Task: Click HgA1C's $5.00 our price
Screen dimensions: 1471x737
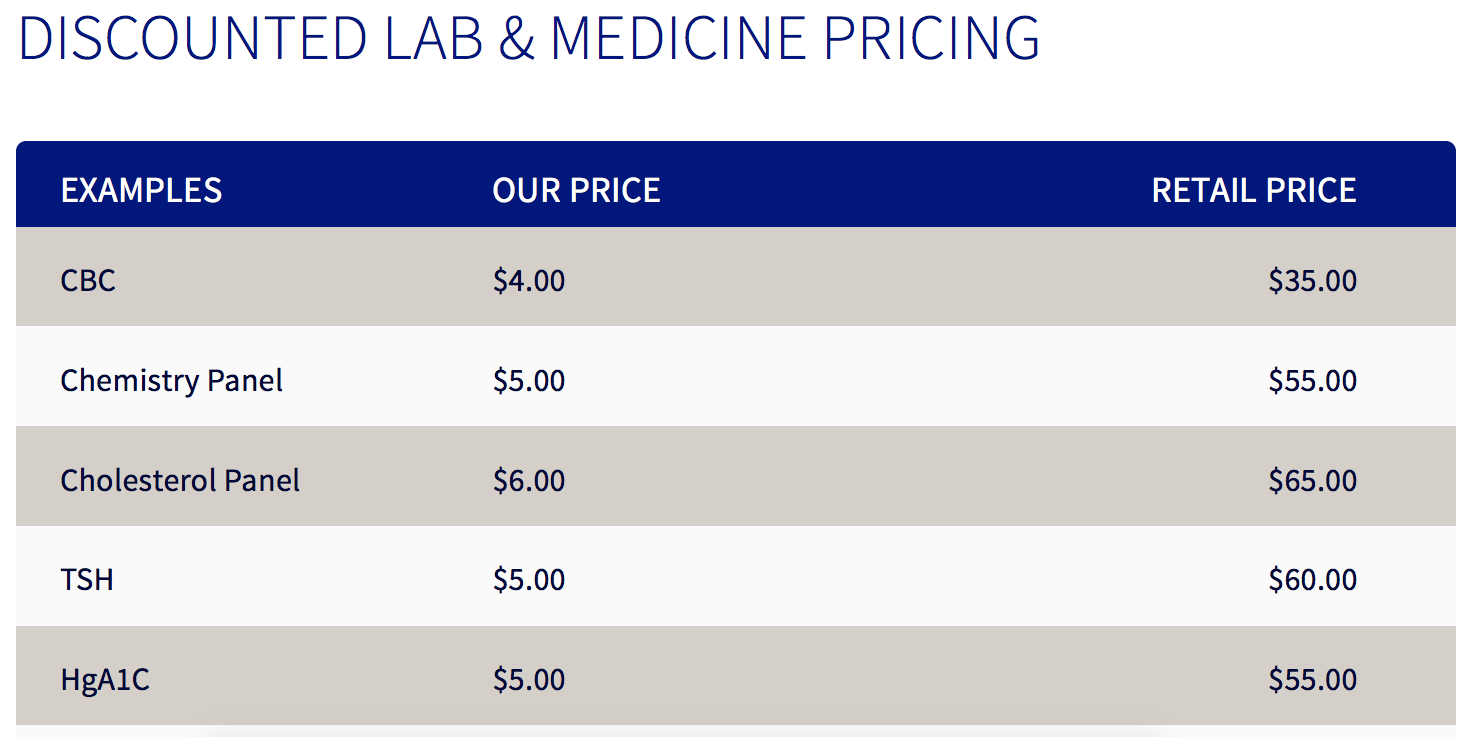Action: tap(529, 680)
